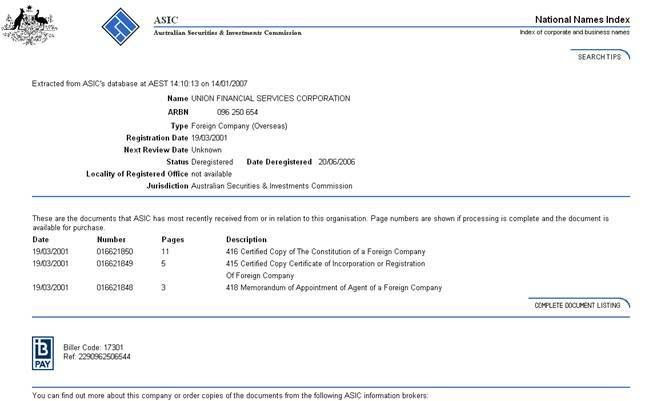Click the 418 Memorandum of Appointment of Agent description

(x=334, y=287)
